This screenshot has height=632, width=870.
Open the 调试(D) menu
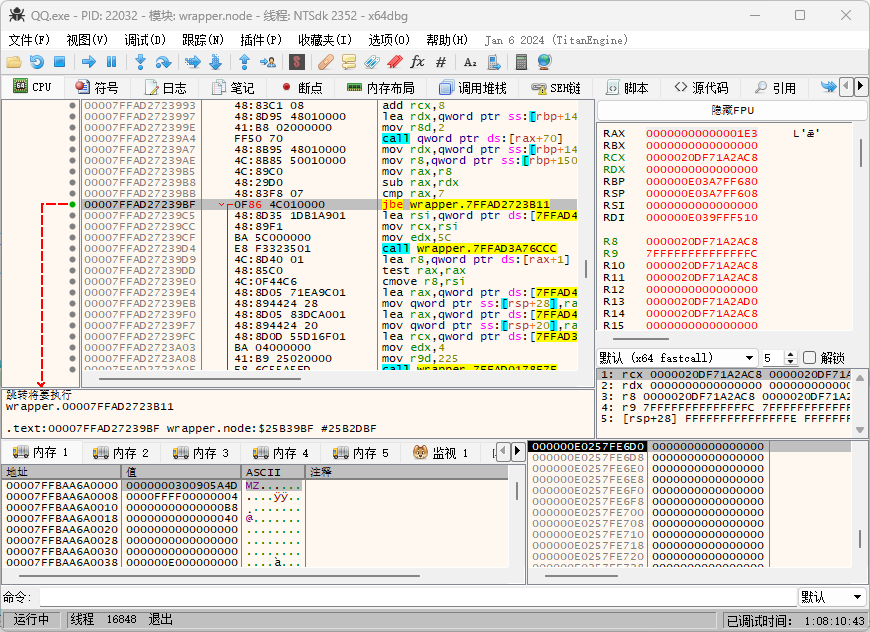(145, 40)
